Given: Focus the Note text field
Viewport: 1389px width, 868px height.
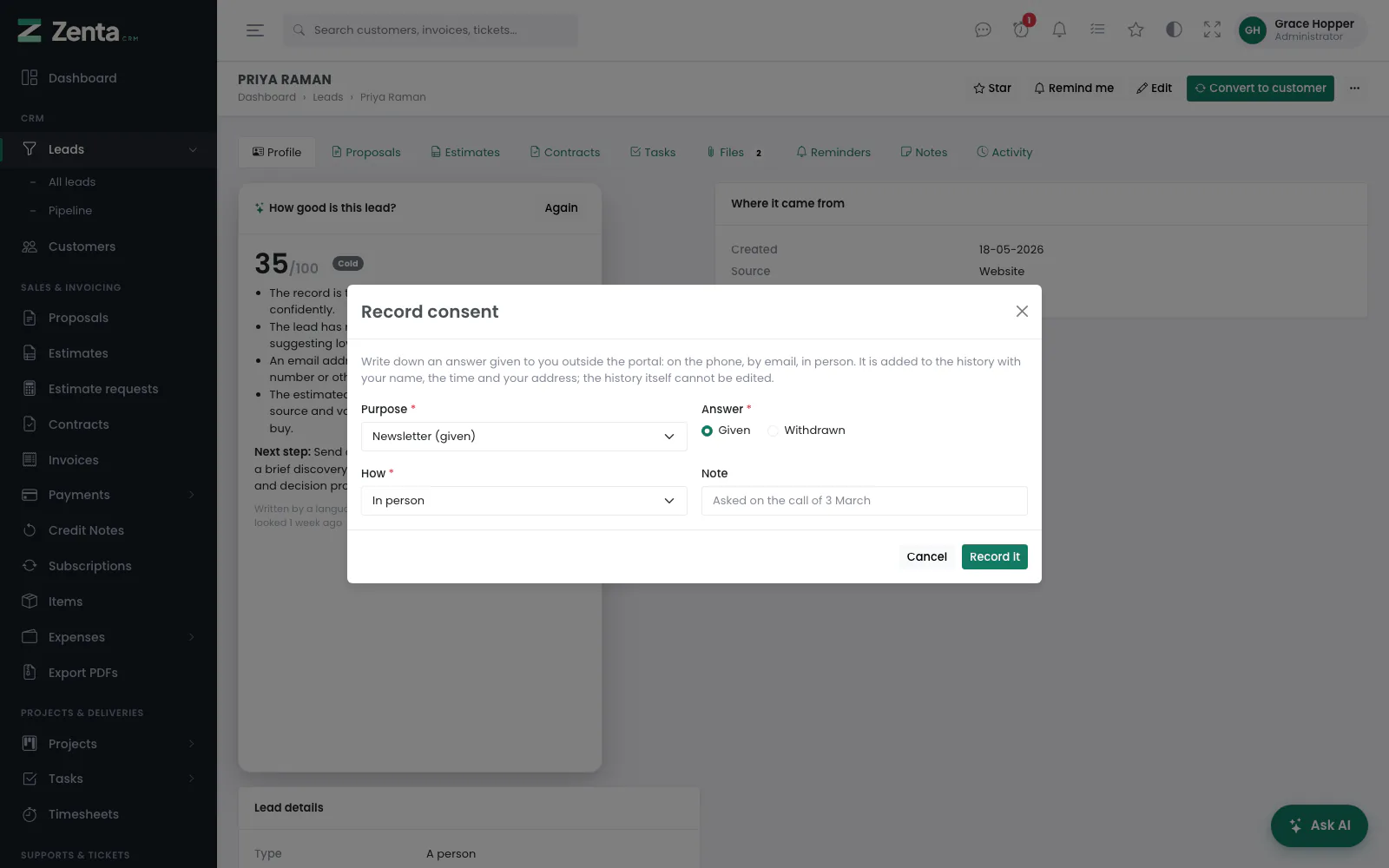Looking at the screenshot, I should click(864, 501).
